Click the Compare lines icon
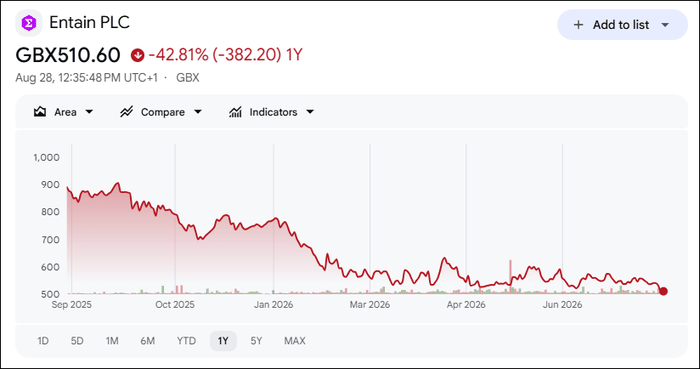 [x=127, y=112]
